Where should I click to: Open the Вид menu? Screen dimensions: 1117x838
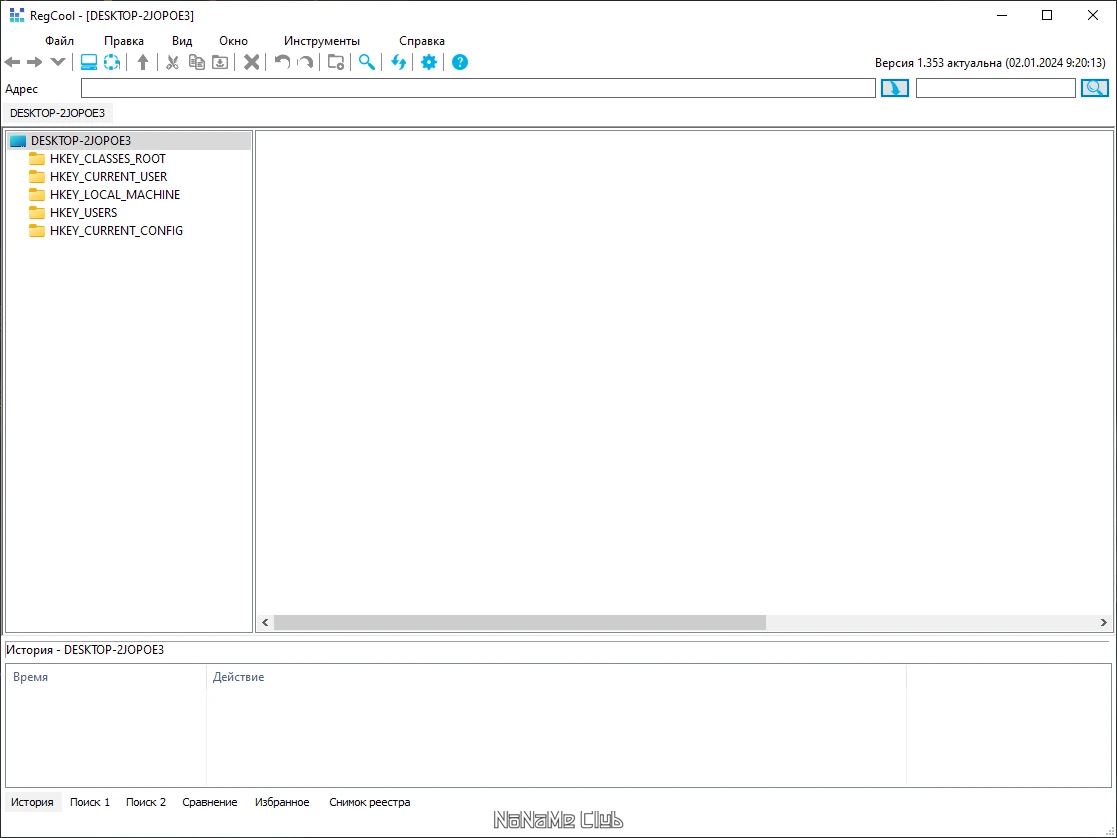click(182, 41)
